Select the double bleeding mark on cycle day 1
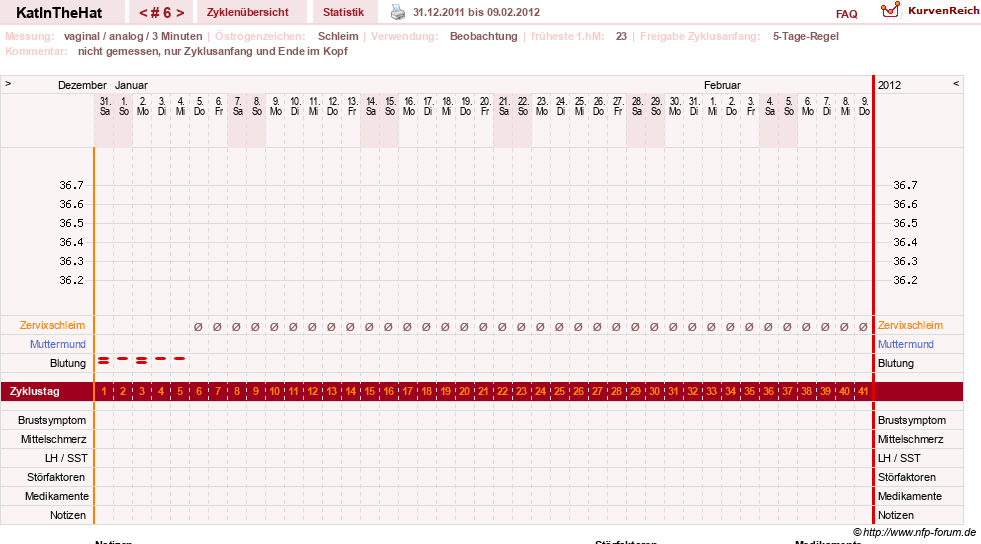Viewport: 981px width, 544px height. [104, 360]
